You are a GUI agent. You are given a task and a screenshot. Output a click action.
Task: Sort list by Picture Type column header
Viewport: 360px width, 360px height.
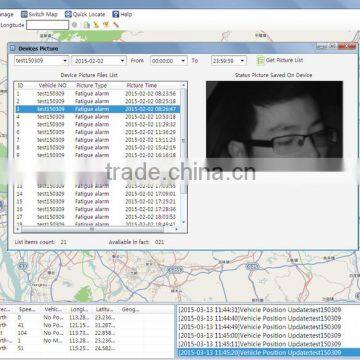click(x=92, y=86)
